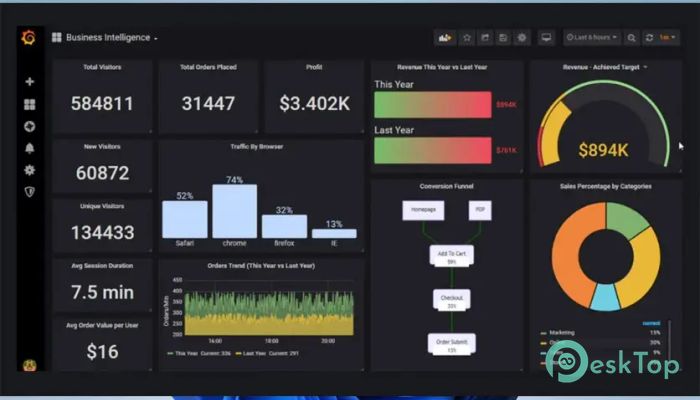Image resolution: width=700 pixels, height=400 pixels.
Task: Open the refresh interval dropdown
Action: tap(668, 38)
